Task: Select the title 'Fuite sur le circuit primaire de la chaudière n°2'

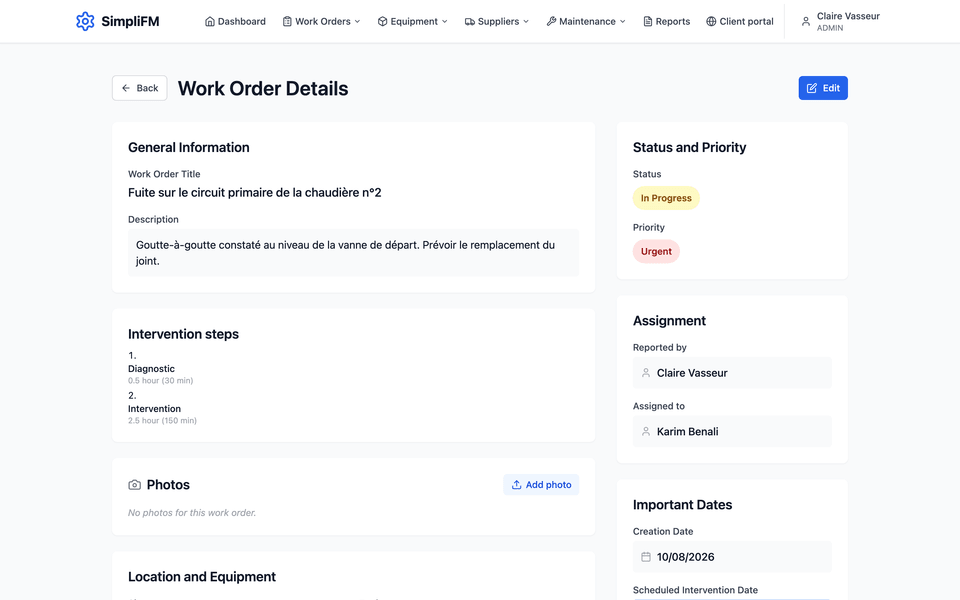Action: pyautogui.click(x=255, y=193)
